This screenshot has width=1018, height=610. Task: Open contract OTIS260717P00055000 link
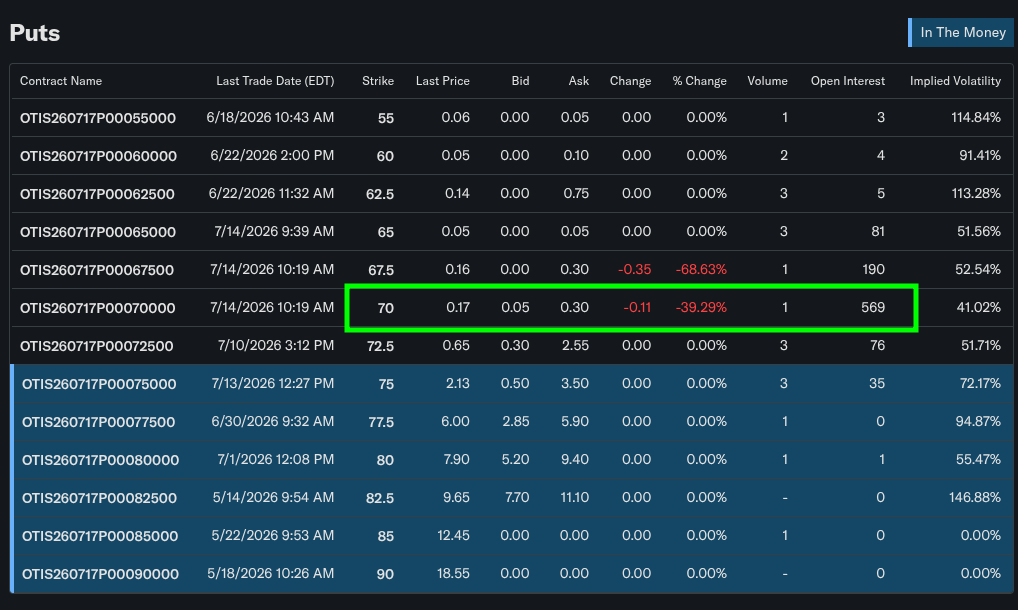[98, 118]
